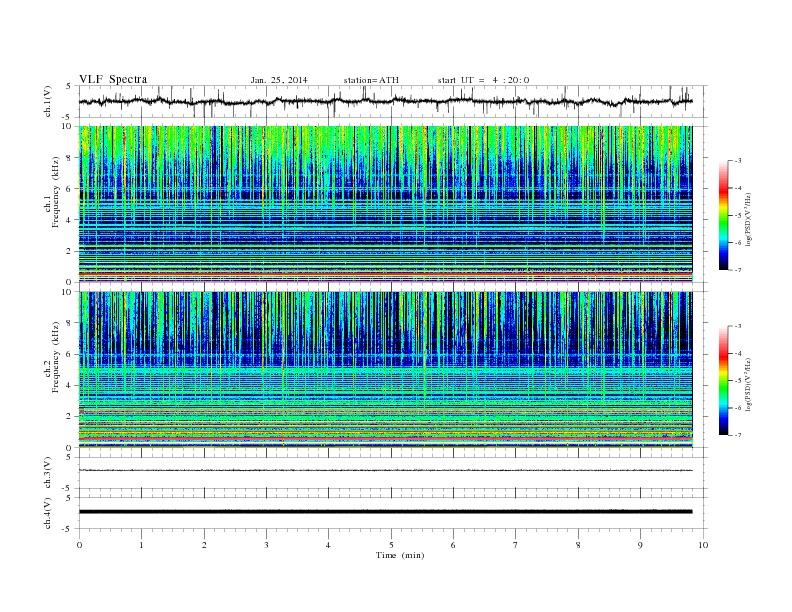Click the ch.1 voltage waveform trace panel
792x612 pixels.
(x=393, y=101)
